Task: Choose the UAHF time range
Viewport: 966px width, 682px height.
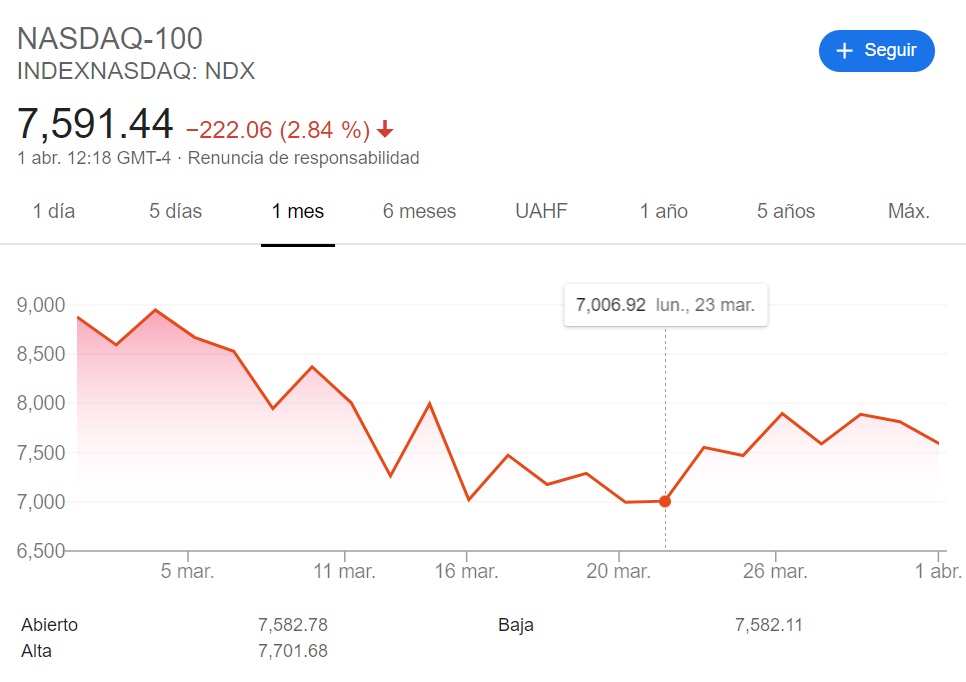Action: click(541, 211)
